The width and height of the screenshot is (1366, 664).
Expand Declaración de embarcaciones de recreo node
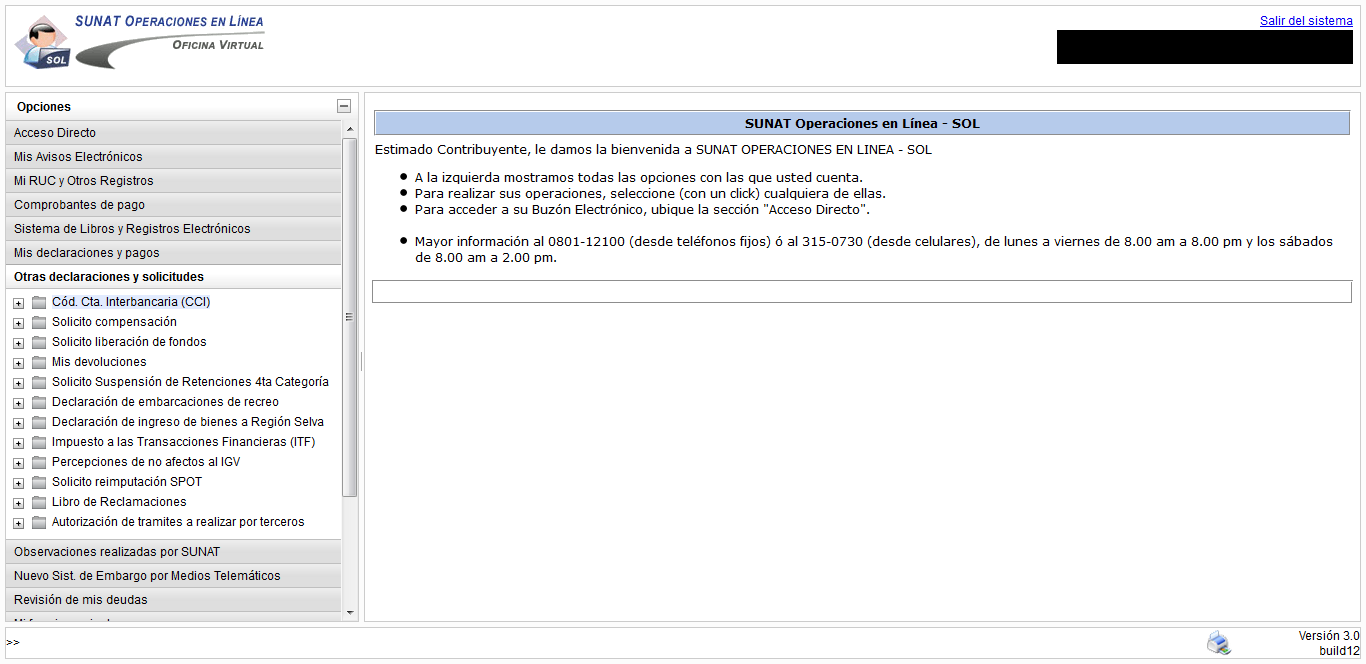click(x=18, y=403)
